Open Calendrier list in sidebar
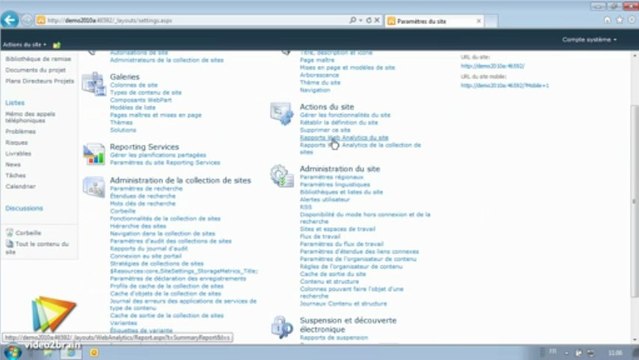The width and height of the screenshot is (639, 360). (x=20, y=186)
